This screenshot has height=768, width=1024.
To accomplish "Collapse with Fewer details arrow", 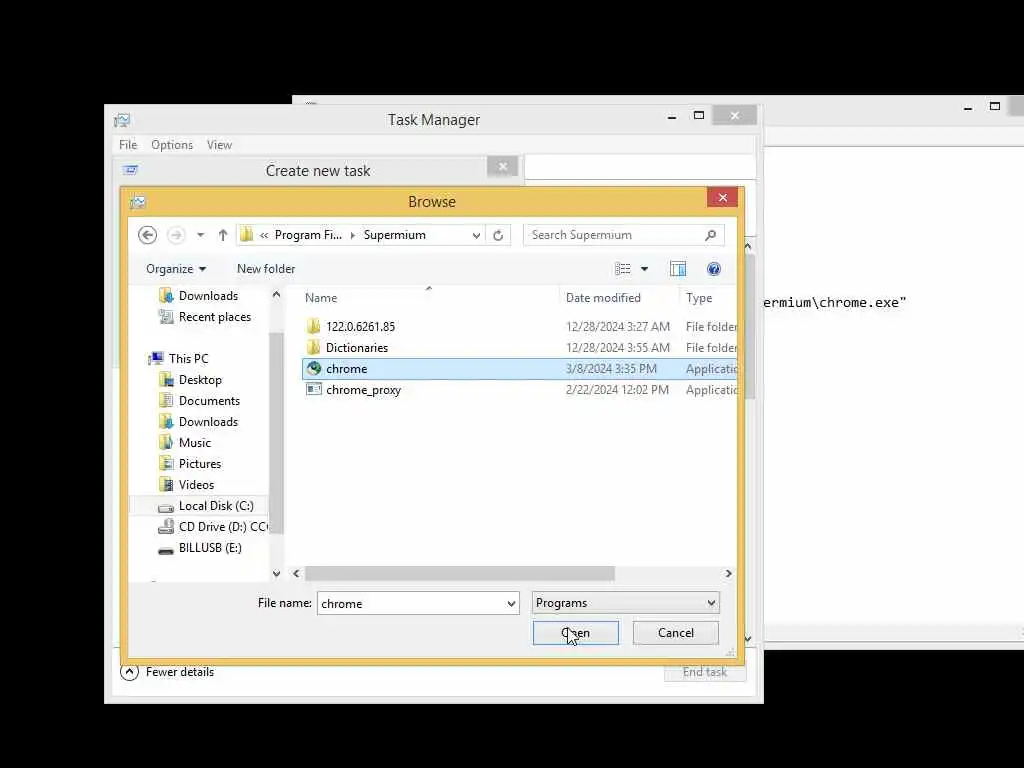I will (x=129, y=672).
